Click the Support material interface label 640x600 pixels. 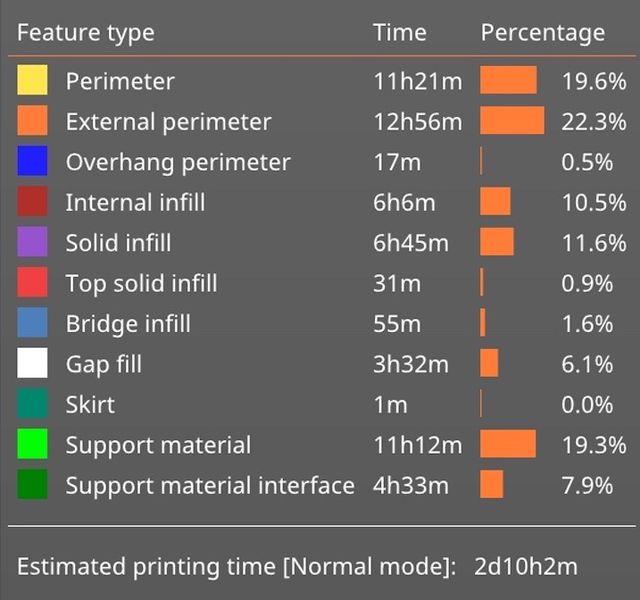coord(210,486)
